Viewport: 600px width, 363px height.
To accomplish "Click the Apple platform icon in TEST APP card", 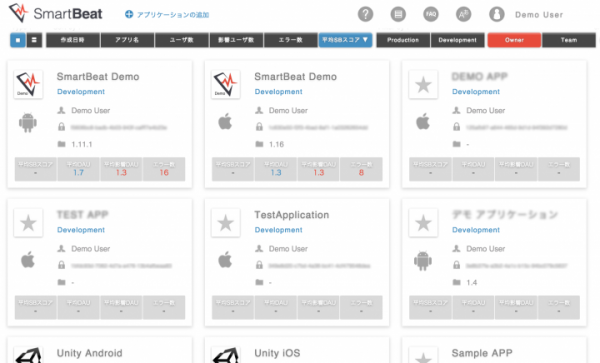I will click(x=28, y=260).
